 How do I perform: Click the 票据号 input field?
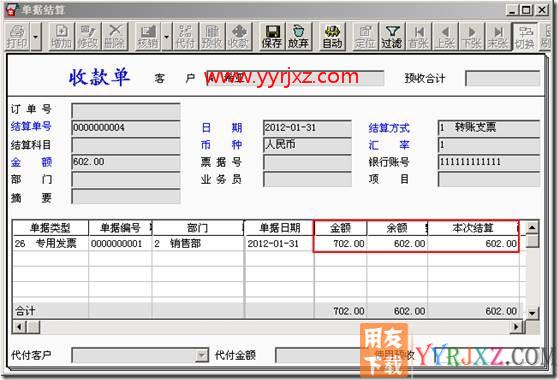307,162
